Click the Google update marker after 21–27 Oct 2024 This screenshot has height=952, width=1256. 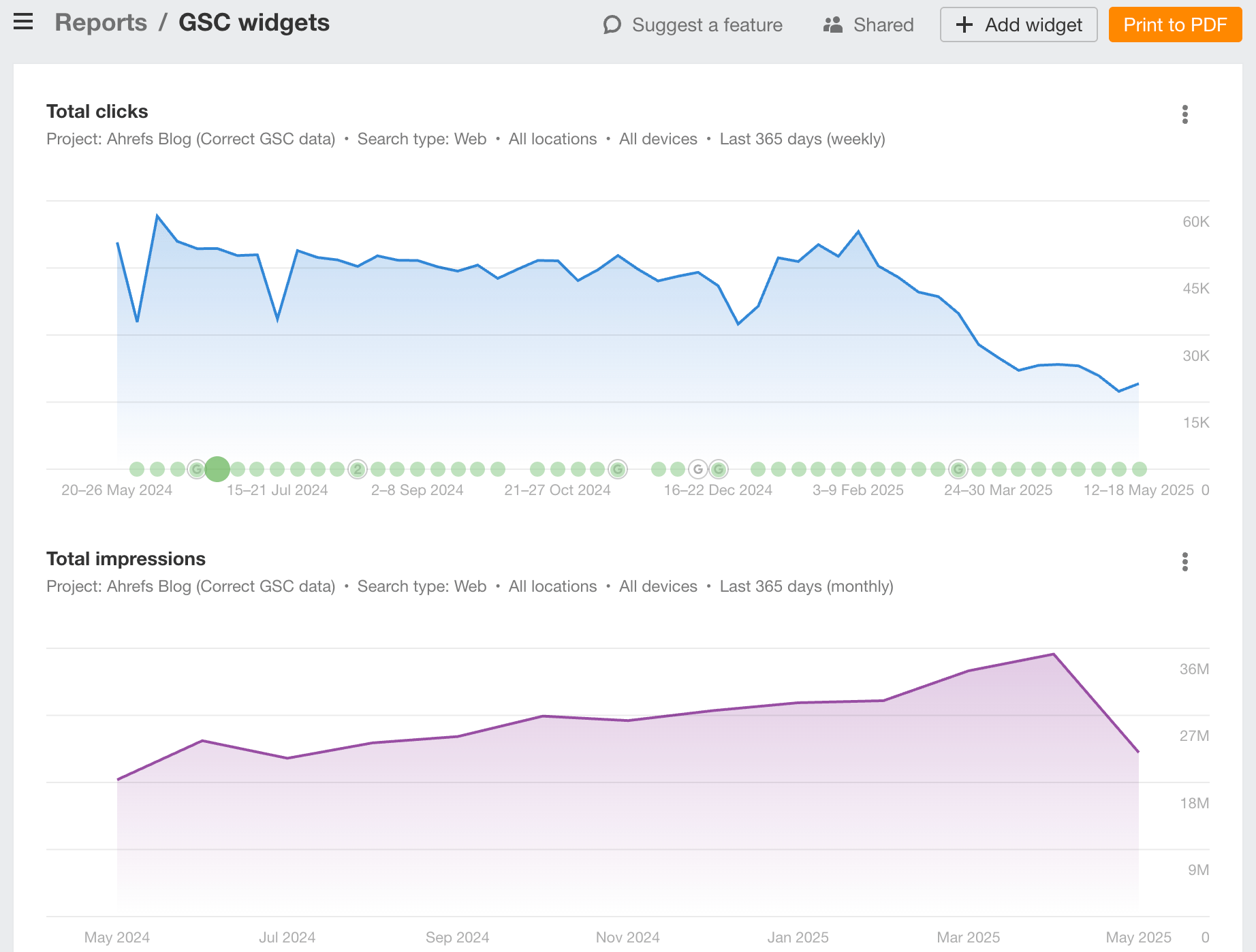(x=618, y=469)
